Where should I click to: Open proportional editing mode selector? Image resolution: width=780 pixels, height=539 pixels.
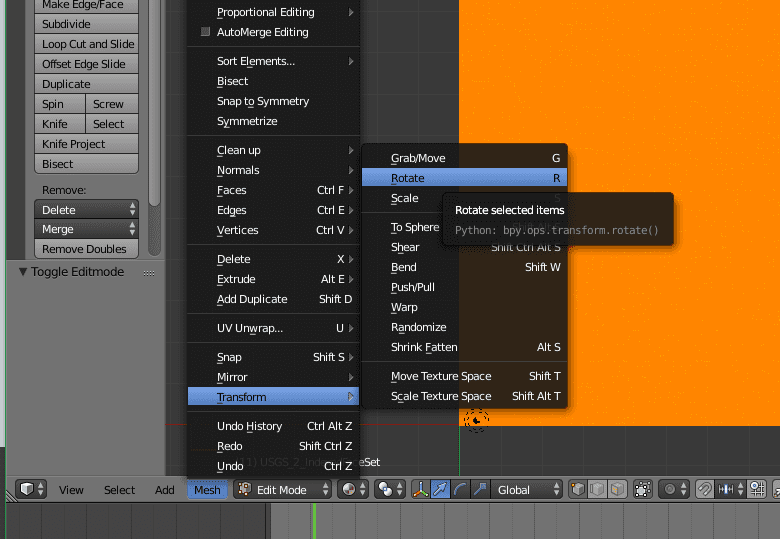675,490
